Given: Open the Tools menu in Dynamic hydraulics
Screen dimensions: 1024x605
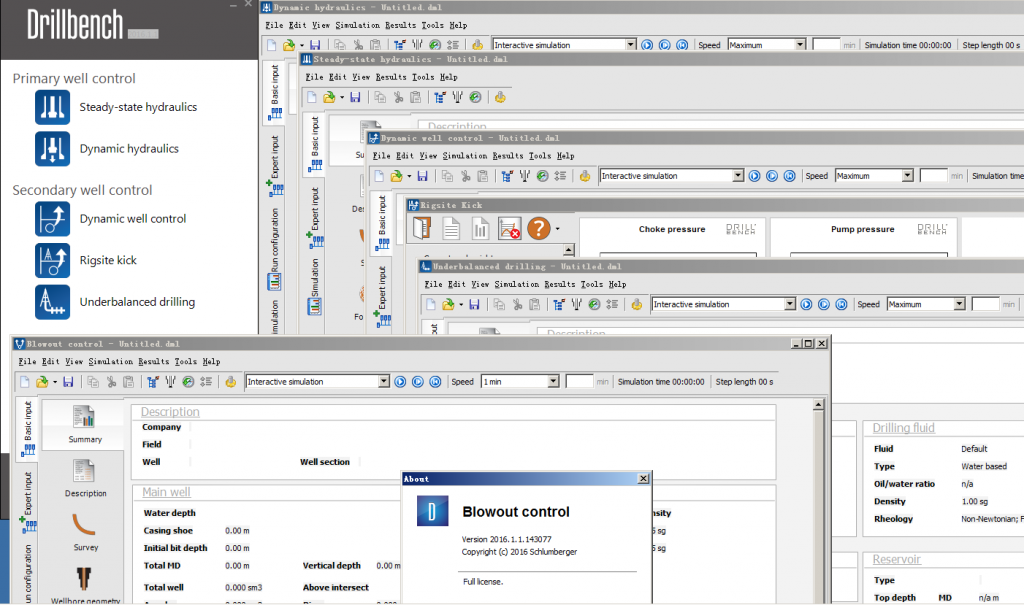Looking at the screenshot, I should [432, 25].
